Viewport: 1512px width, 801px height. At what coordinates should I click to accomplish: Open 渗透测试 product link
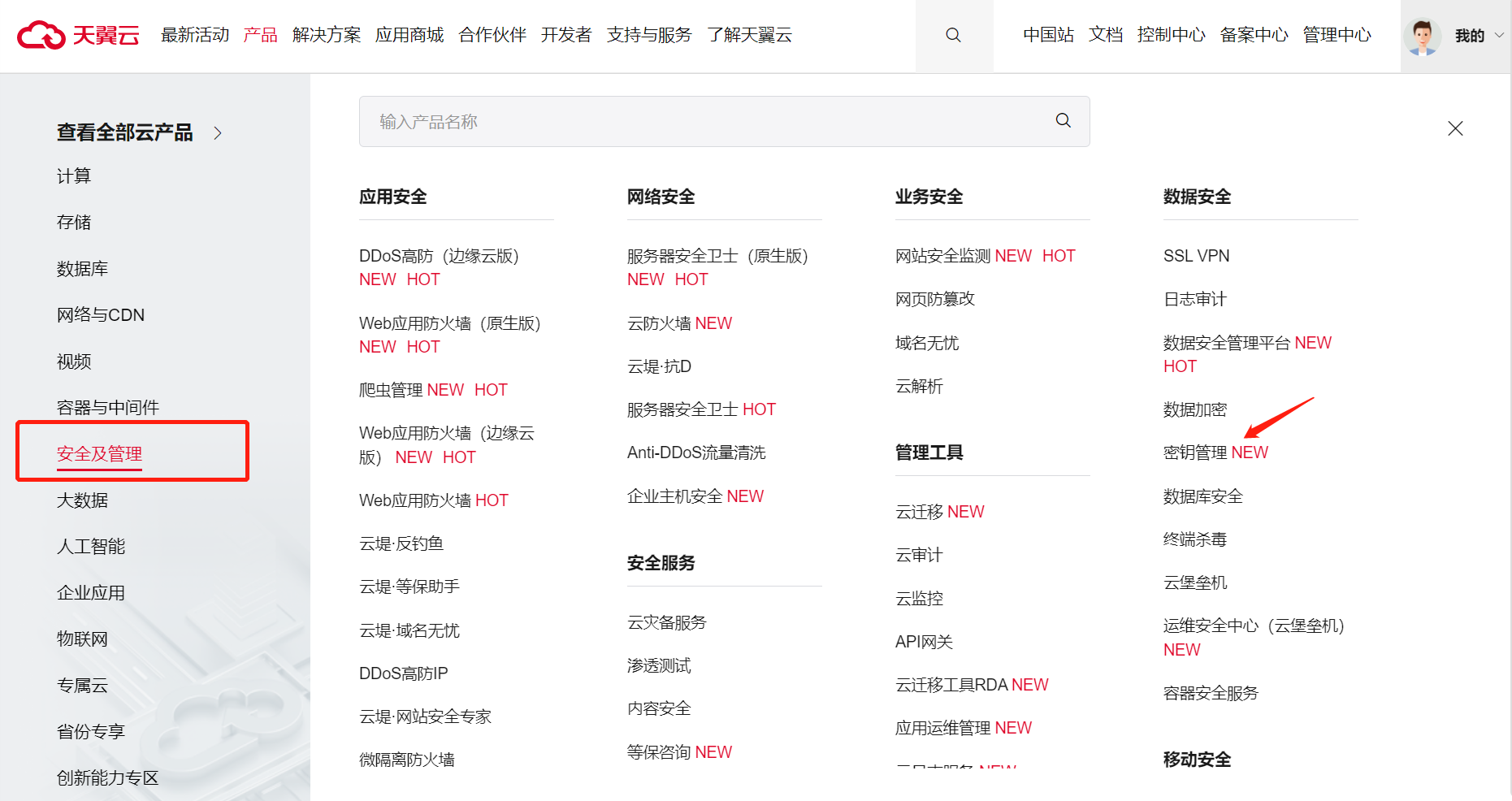coord(659,665)
